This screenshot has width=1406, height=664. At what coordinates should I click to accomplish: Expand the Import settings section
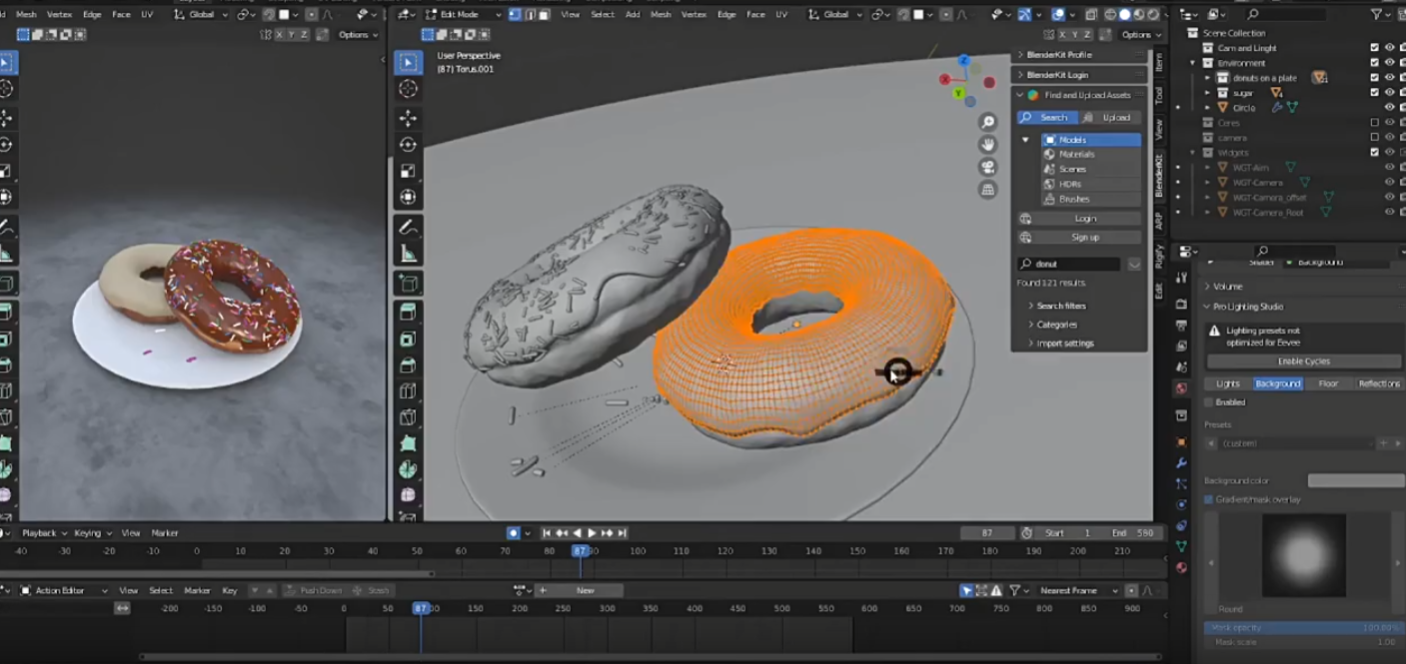pos(1064,343)
